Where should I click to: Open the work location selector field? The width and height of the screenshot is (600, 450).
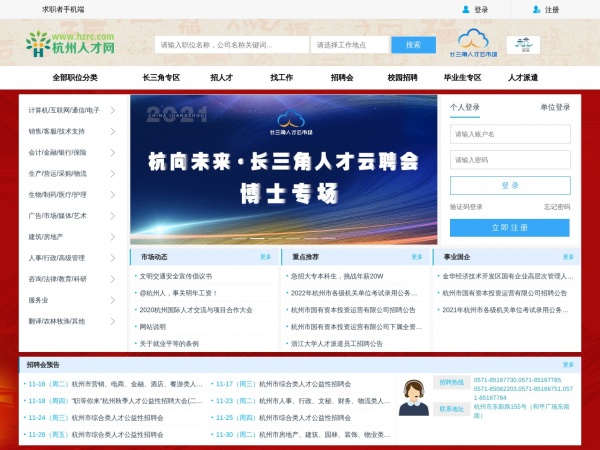[x=350, y=45]
